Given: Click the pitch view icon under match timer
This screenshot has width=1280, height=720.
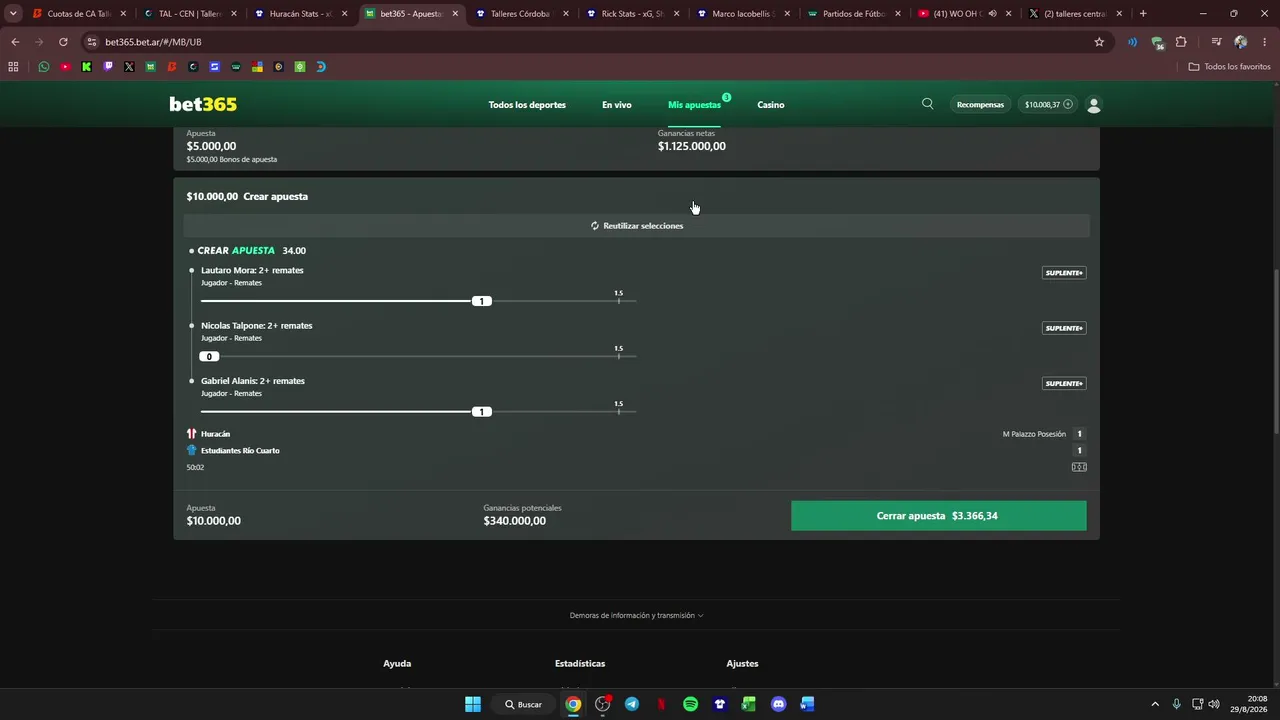Looking at the screenshot, I should (1079, 467).
